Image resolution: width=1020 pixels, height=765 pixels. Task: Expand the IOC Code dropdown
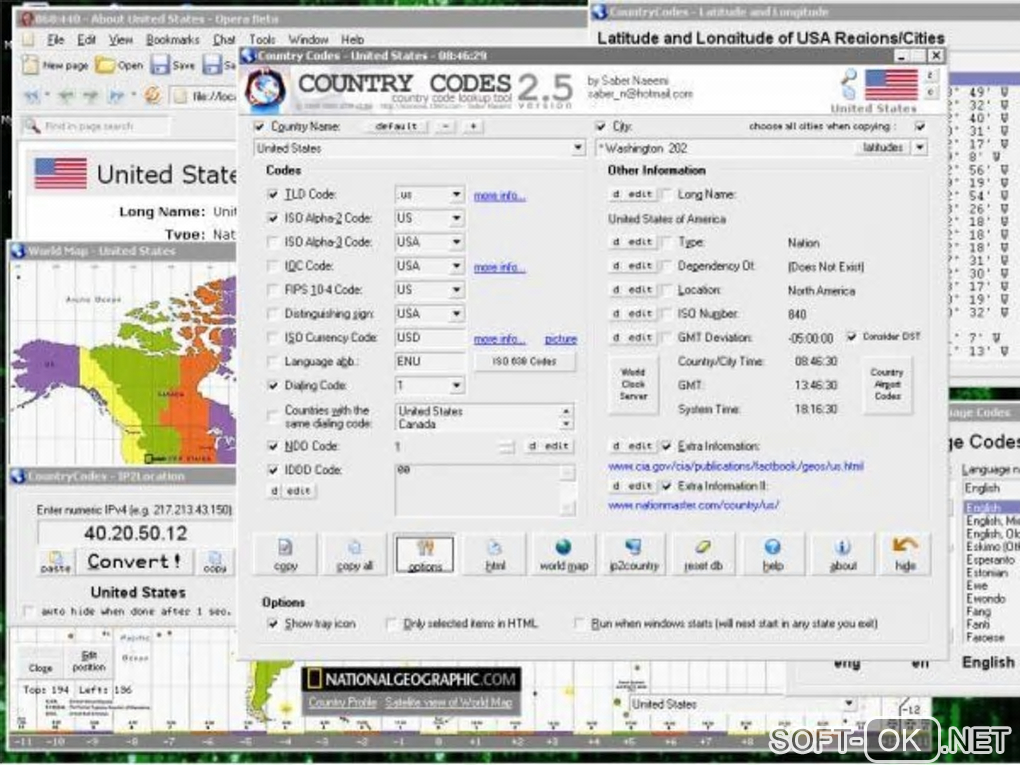coord(457,266)
